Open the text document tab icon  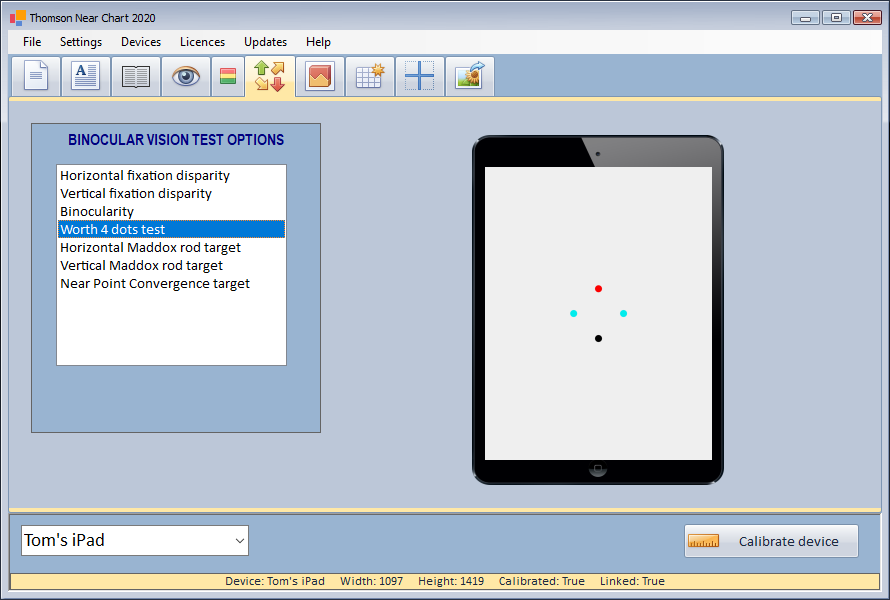click(x=86, y=77)
